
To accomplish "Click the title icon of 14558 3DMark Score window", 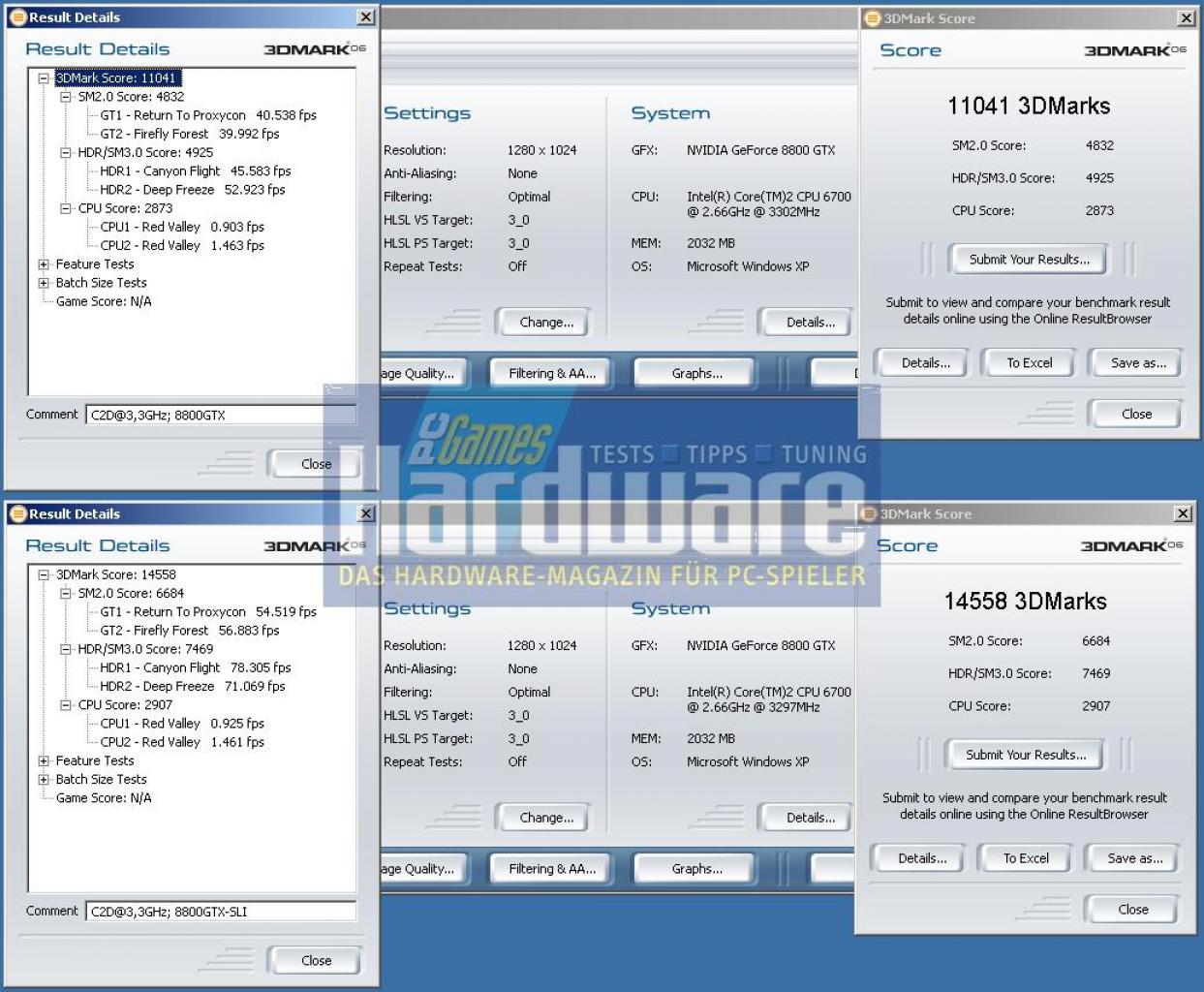I will 869,514.
